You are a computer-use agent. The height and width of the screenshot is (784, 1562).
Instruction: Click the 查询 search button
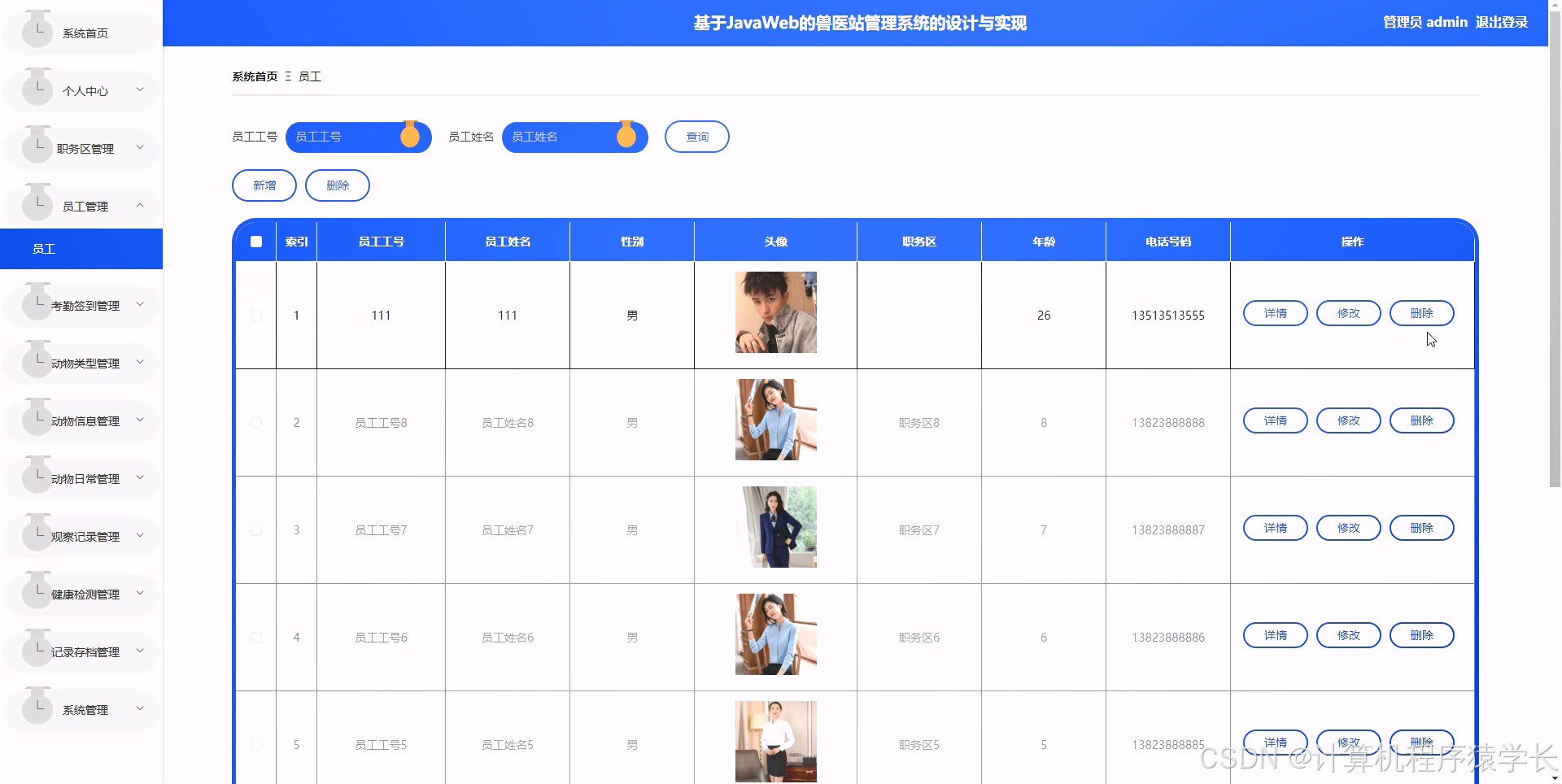[x=697, y=137]
